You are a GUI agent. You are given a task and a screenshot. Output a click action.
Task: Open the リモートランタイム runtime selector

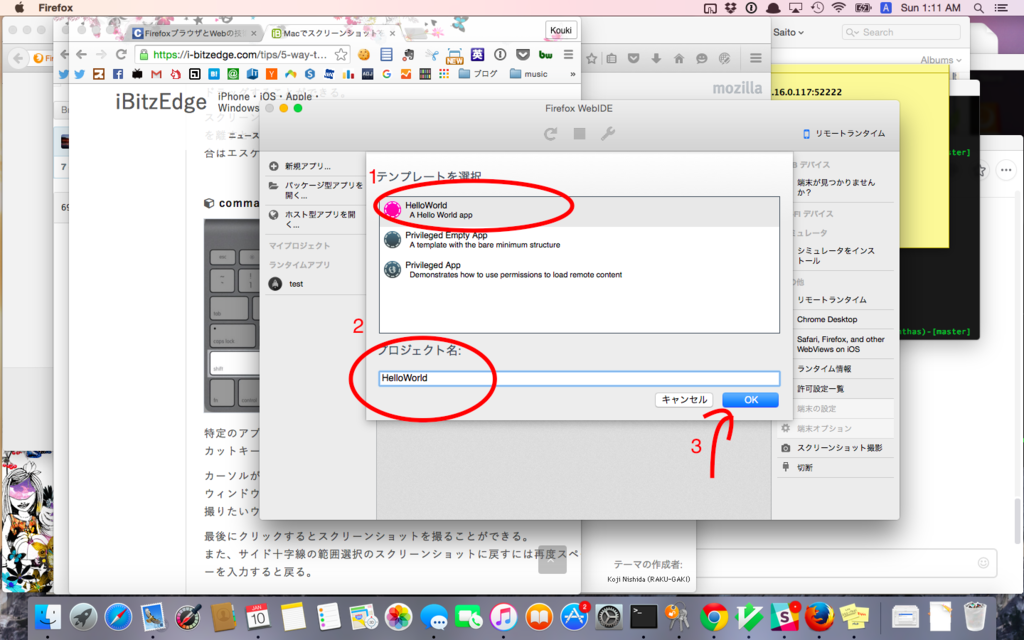(x=844, y=133)
